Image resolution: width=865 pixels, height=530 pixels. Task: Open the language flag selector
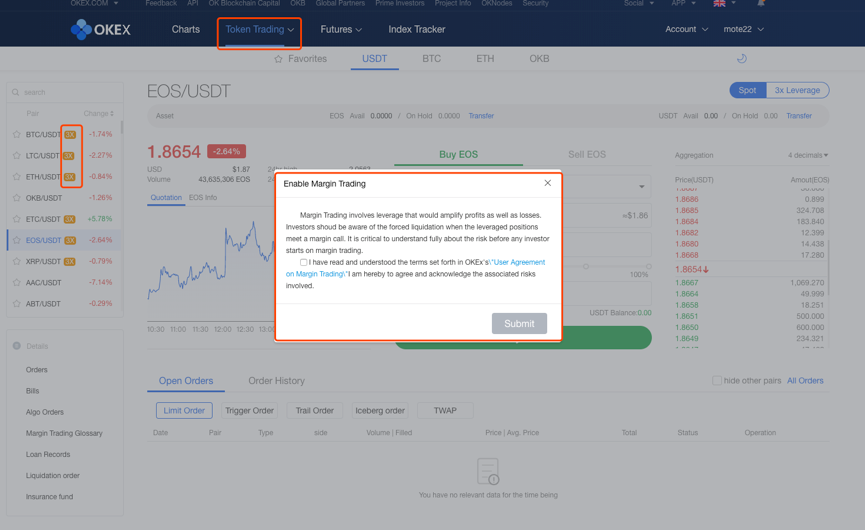724,3
